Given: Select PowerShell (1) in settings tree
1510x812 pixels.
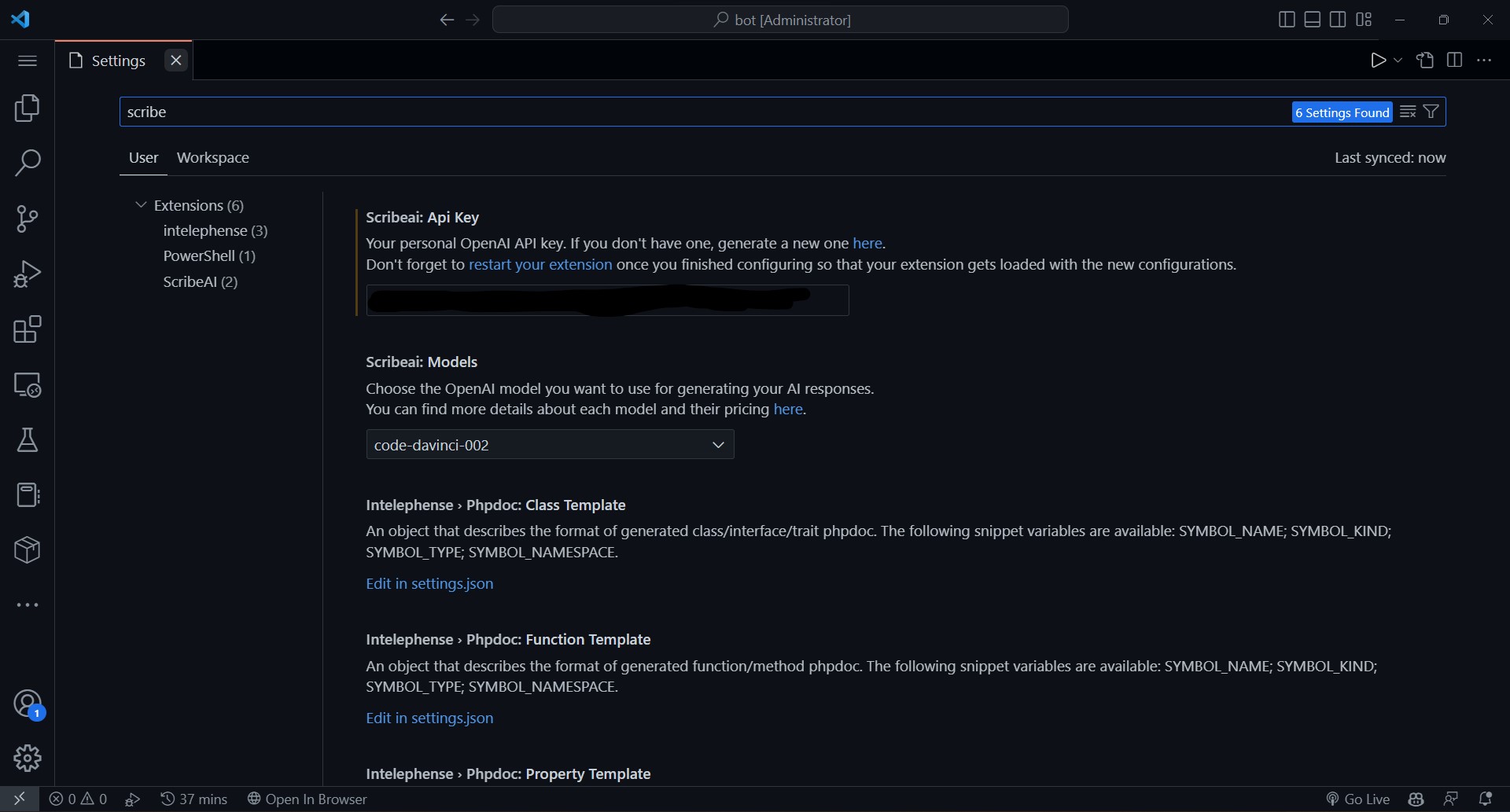Looking at the screenshot, I should 209,255.
